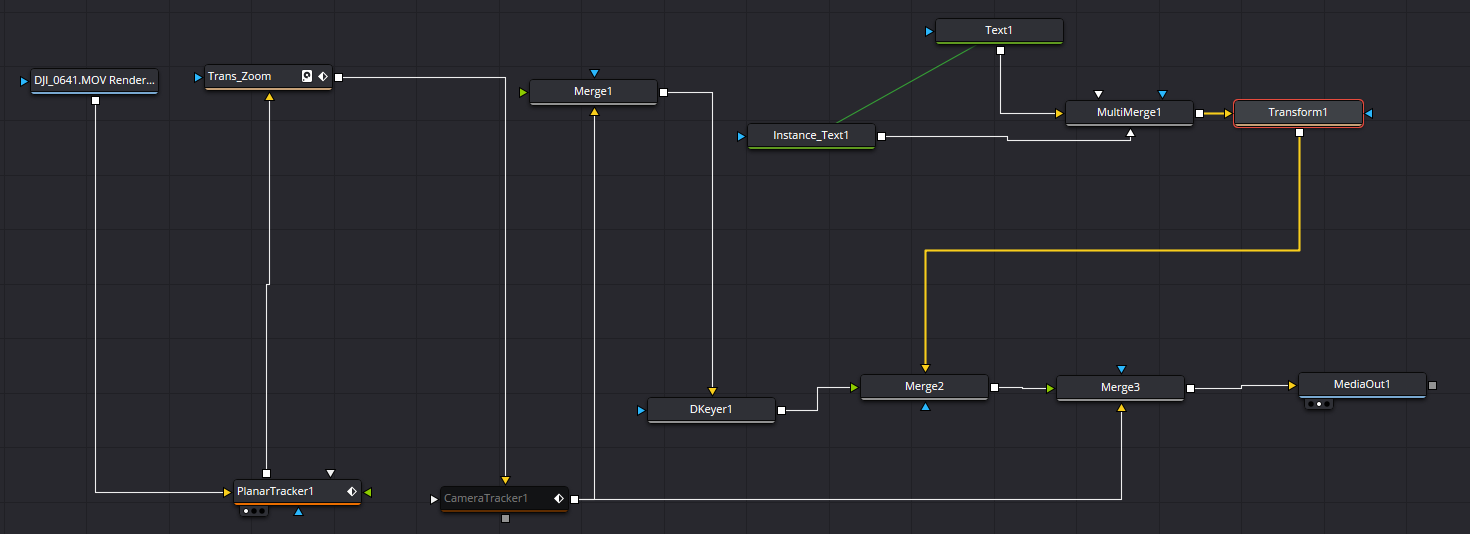Click the yellow connection line from Transform1
The height and width of the screenshot is (534, 1470).
point(1110,250)
